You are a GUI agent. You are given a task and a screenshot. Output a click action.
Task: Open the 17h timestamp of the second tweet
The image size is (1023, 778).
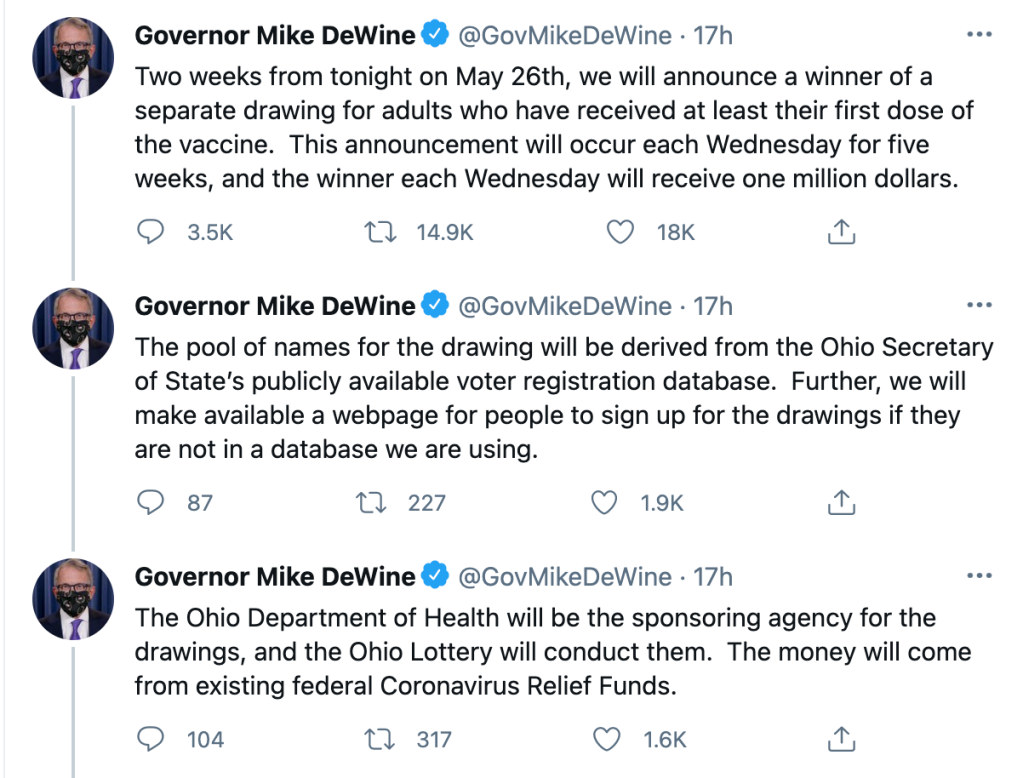713,306
